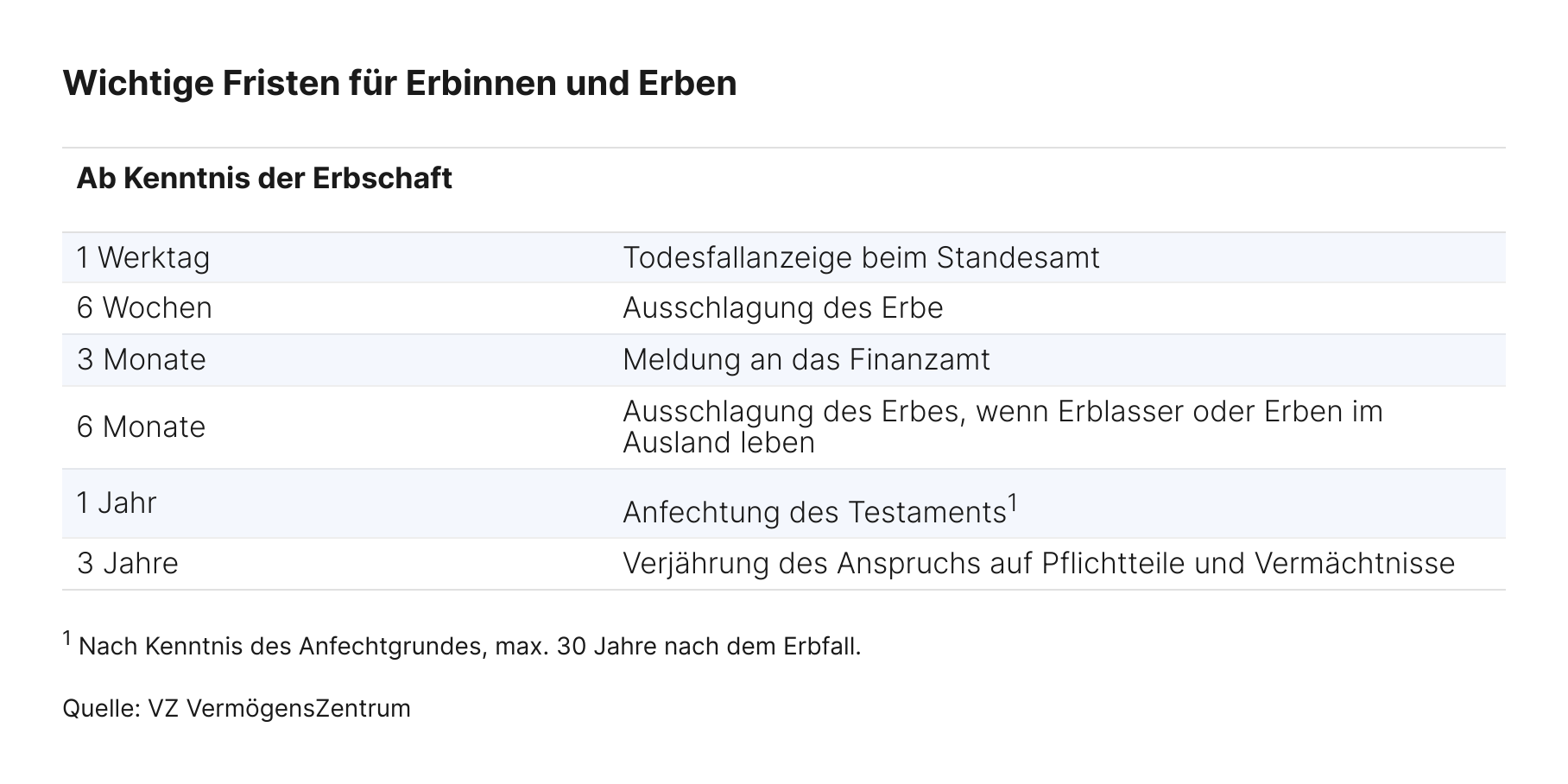
Task: Select the Verjährung des Anspruchs description
Action: point(1039,564)
